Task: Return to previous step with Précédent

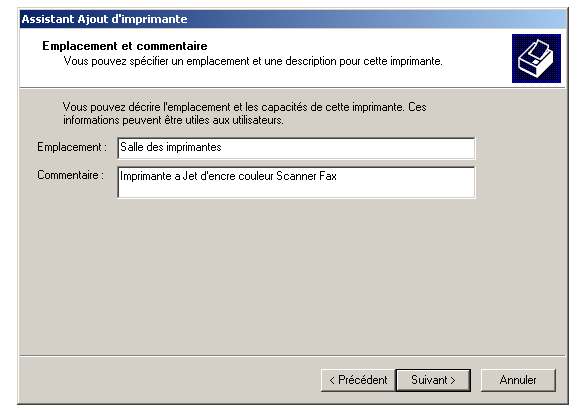Action: 358,380
